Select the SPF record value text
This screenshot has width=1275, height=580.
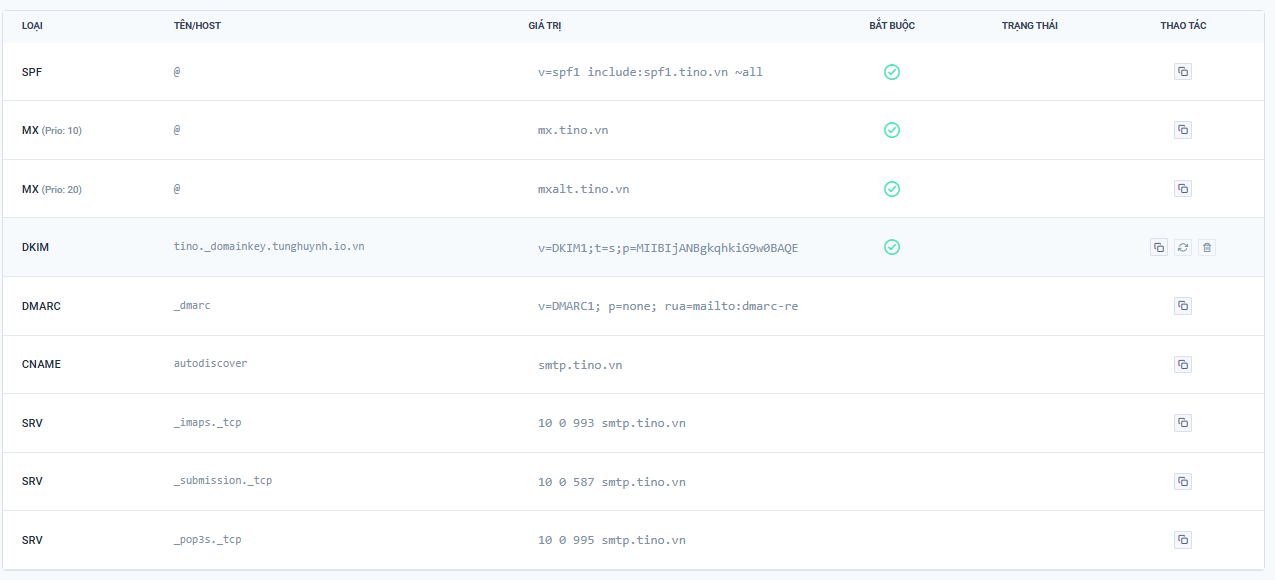[x=648, y=71]
